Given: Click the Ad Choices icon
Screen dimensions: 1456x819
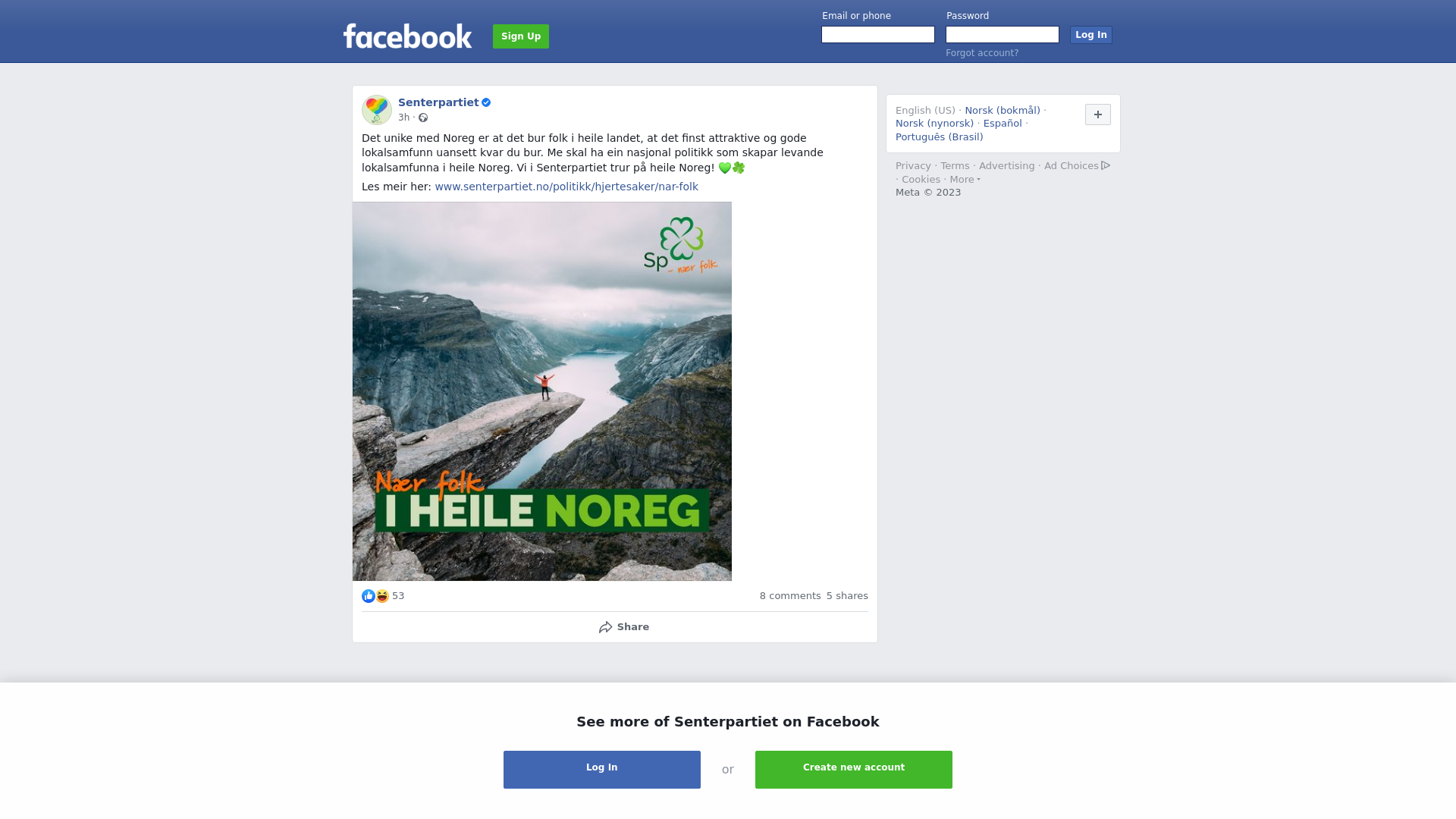Looking at the screenshot, I should coord(1106,165).
